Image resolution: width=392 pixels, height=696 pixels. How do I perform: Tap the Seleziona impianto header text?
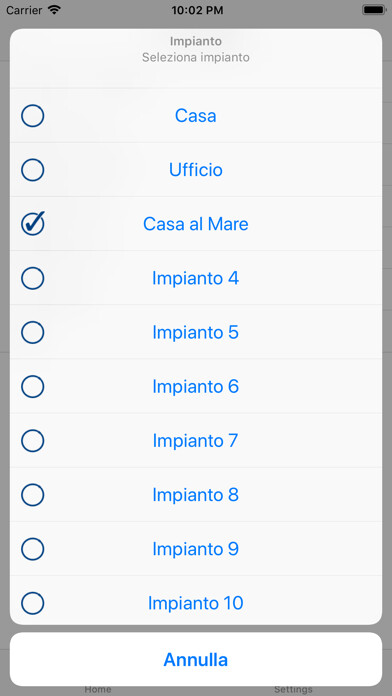click(x=196, y=57)
